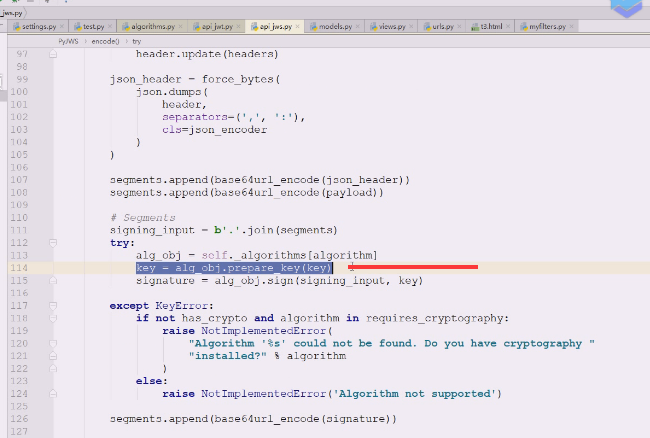Click "segments.append(base64url_encode(json_header))" on line 107
Screen dimensions: 650x438
(x=260, y=180)
